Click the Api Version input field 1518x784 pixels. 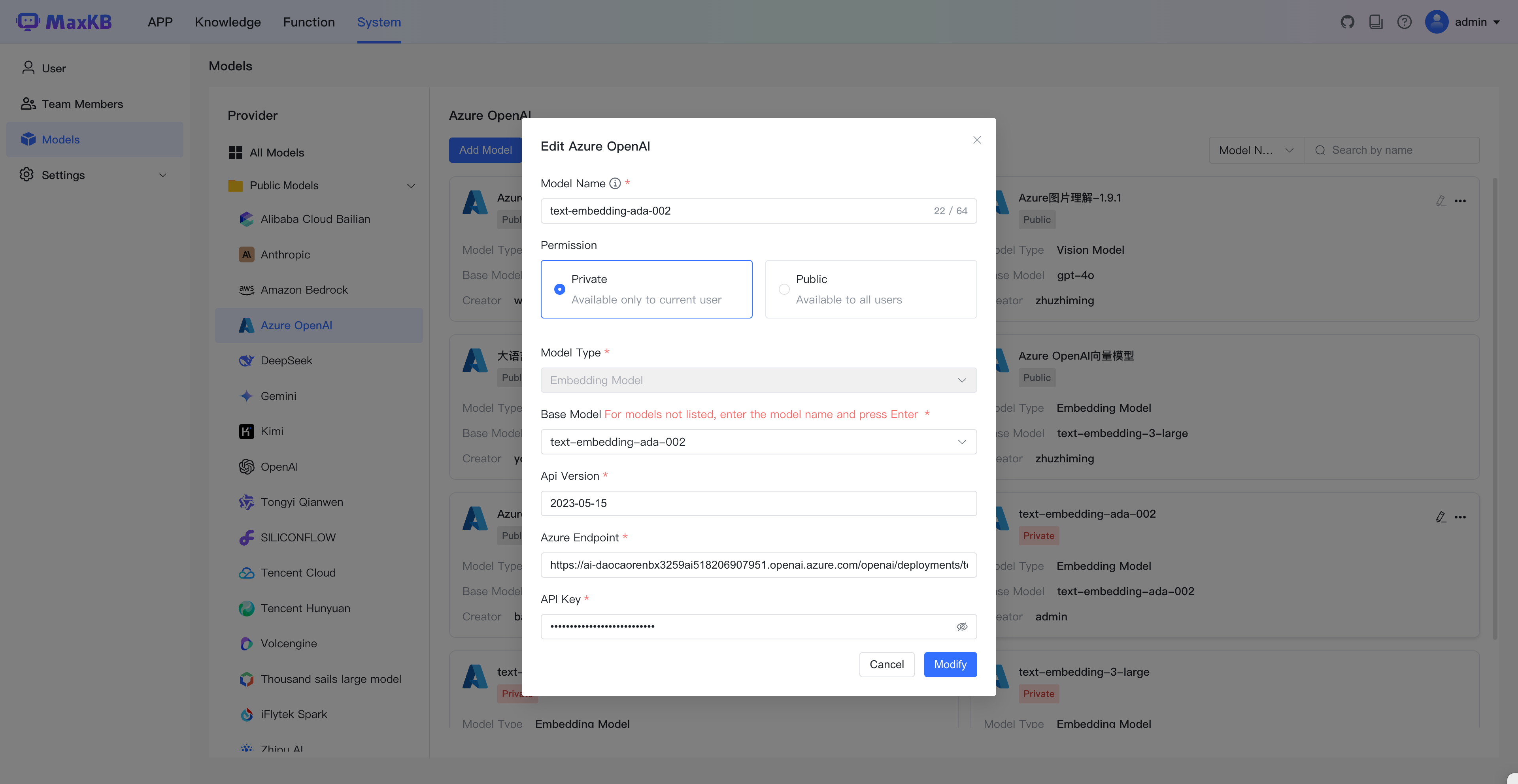pyautogui.click(x=759, y=503)
